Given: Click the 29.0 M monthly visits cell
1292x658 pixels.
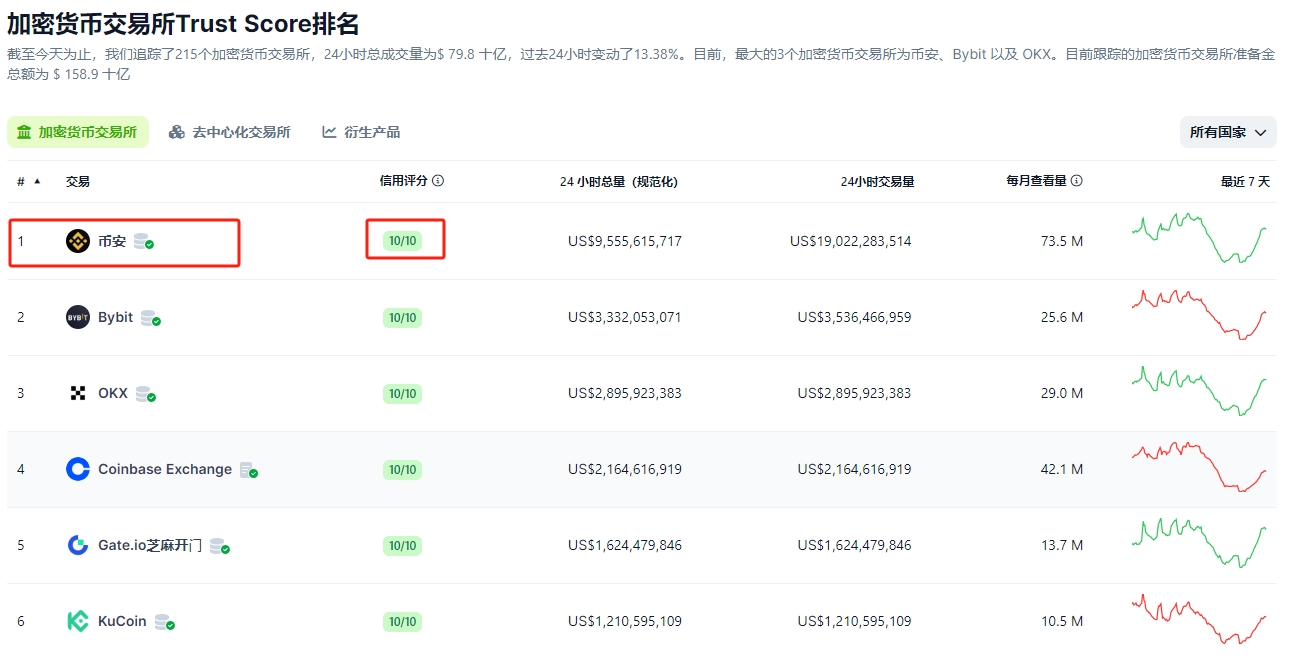Looking at the screenshot, I should pyautogui.click(x=1062, y=393).
